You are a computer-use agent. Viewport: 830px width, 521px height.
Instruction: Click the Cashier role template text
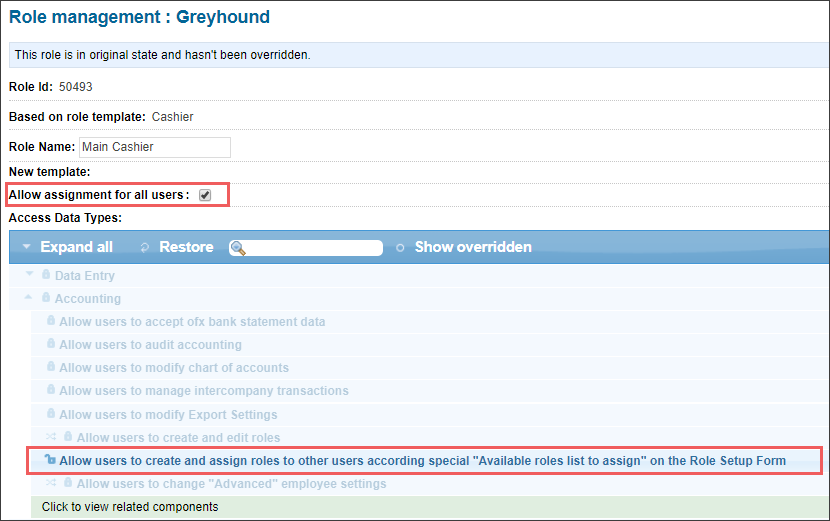pos(173,117)
